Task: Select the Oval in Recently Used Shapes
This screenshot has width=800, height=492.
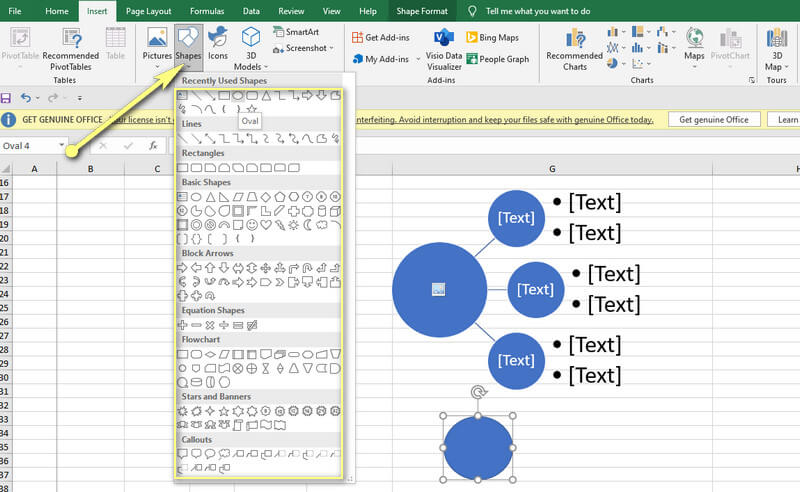Action: pos(238,95)
